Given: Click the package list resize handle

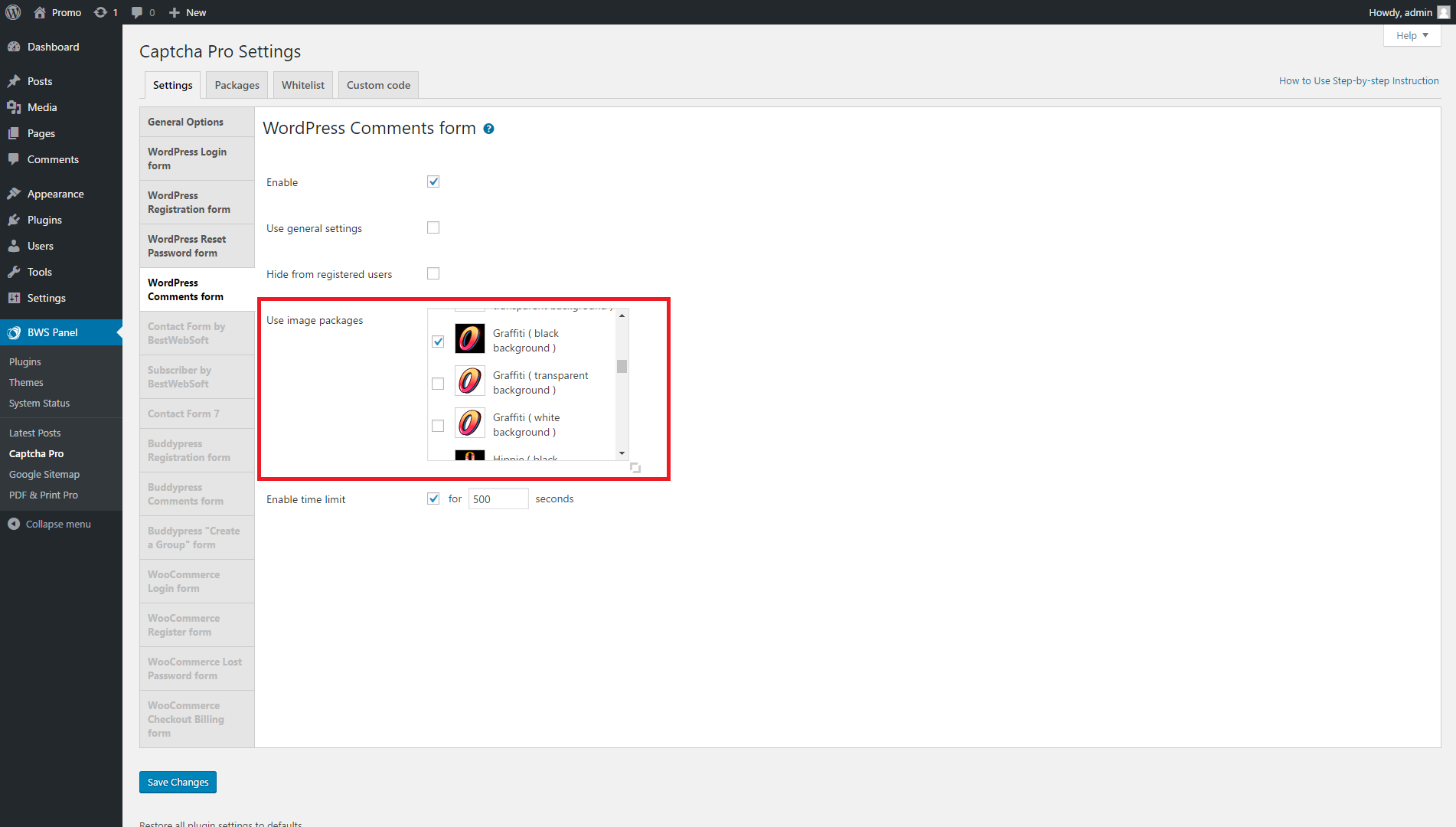Looking at the screenshot, I should (635, 467).
